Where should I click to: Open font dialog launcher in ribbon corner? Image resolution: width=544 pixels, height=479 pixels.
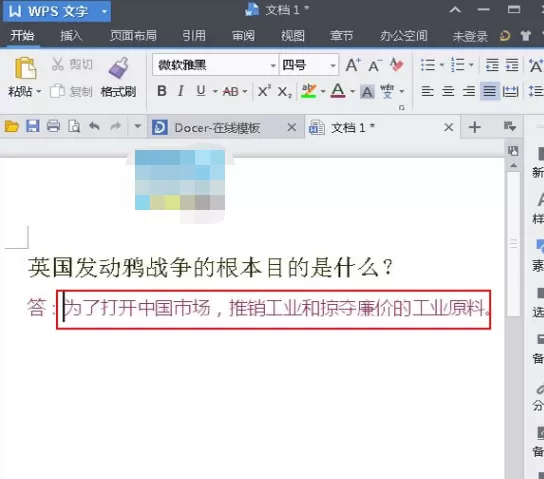(402, 108)
